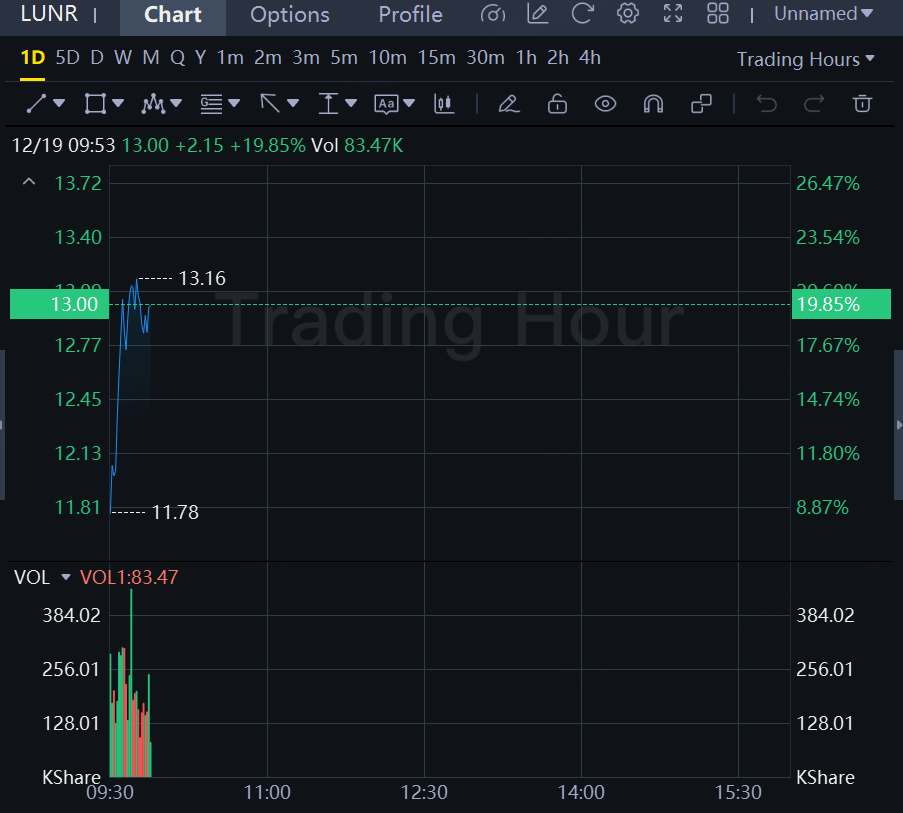Click the clone drawings icon

tap(701, 104)
